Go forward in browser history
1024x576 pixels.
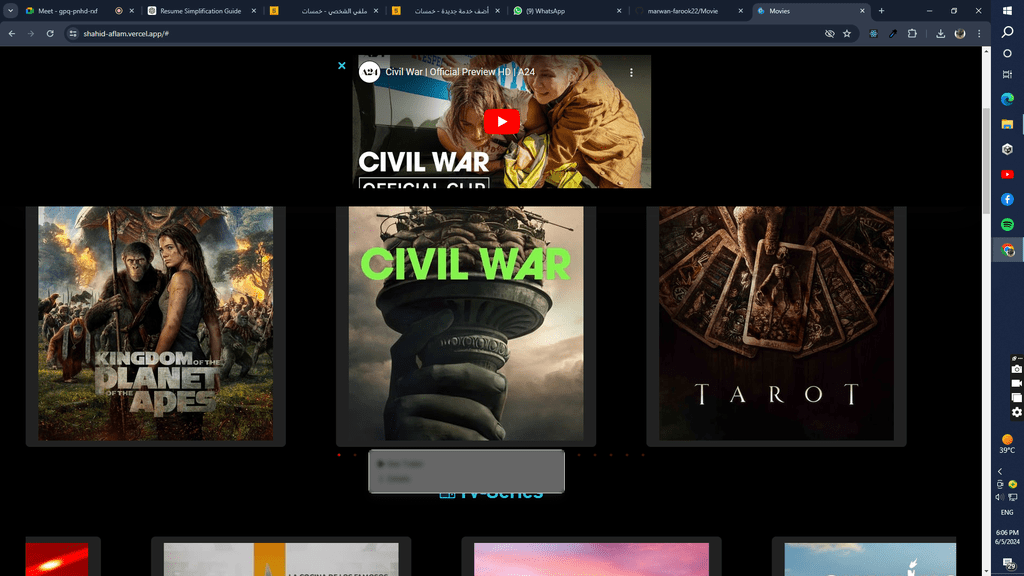31,33
